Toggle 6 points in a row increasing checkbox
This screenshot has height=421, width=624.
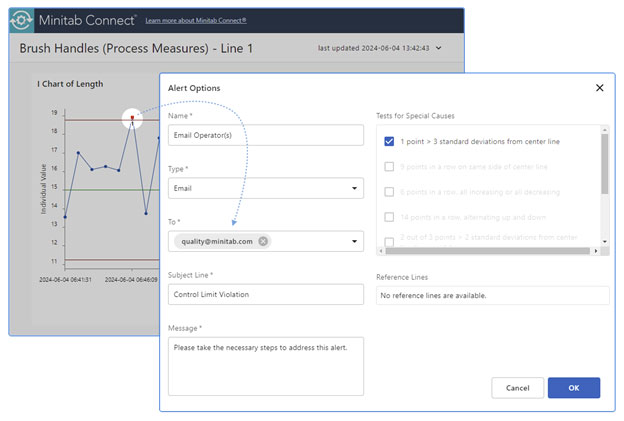(389, 191)
